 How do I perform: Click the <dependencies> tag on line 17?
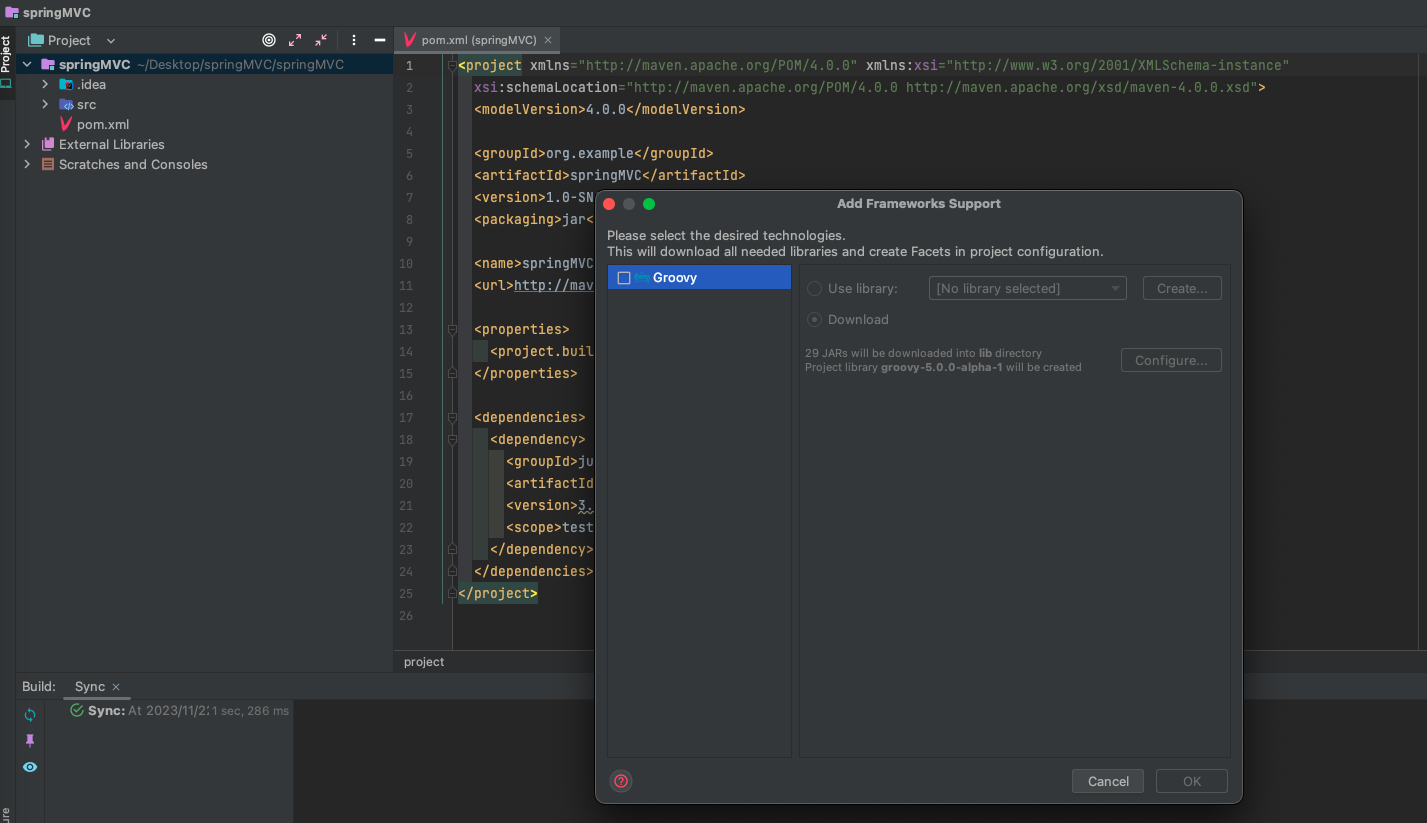[x=529, y=417]
